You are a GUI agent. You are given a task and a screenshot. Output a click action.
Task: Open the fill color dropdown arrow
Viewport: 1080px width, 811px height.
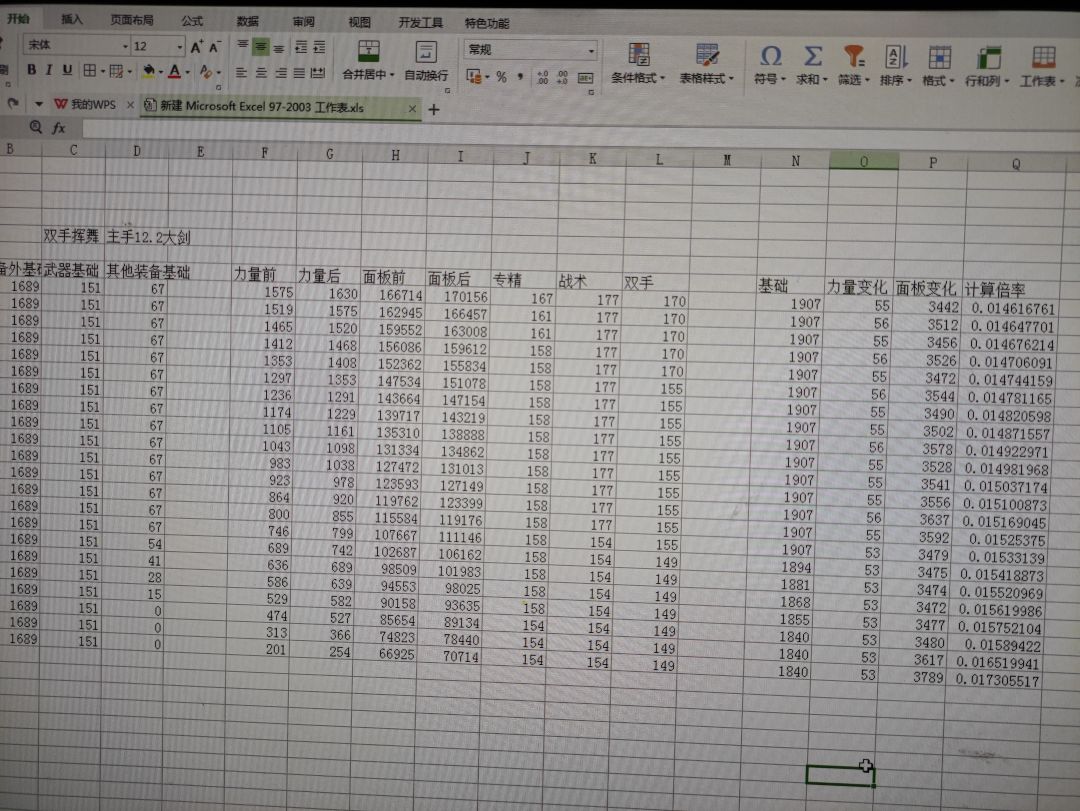[160, 72]
